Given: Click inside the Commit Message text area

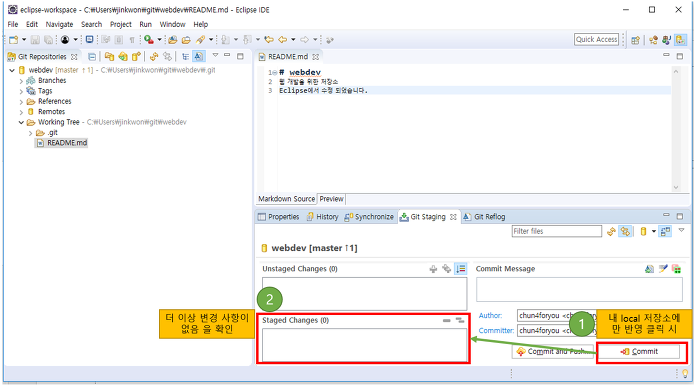Looking at the screenshot, I should tap(579, 290).
